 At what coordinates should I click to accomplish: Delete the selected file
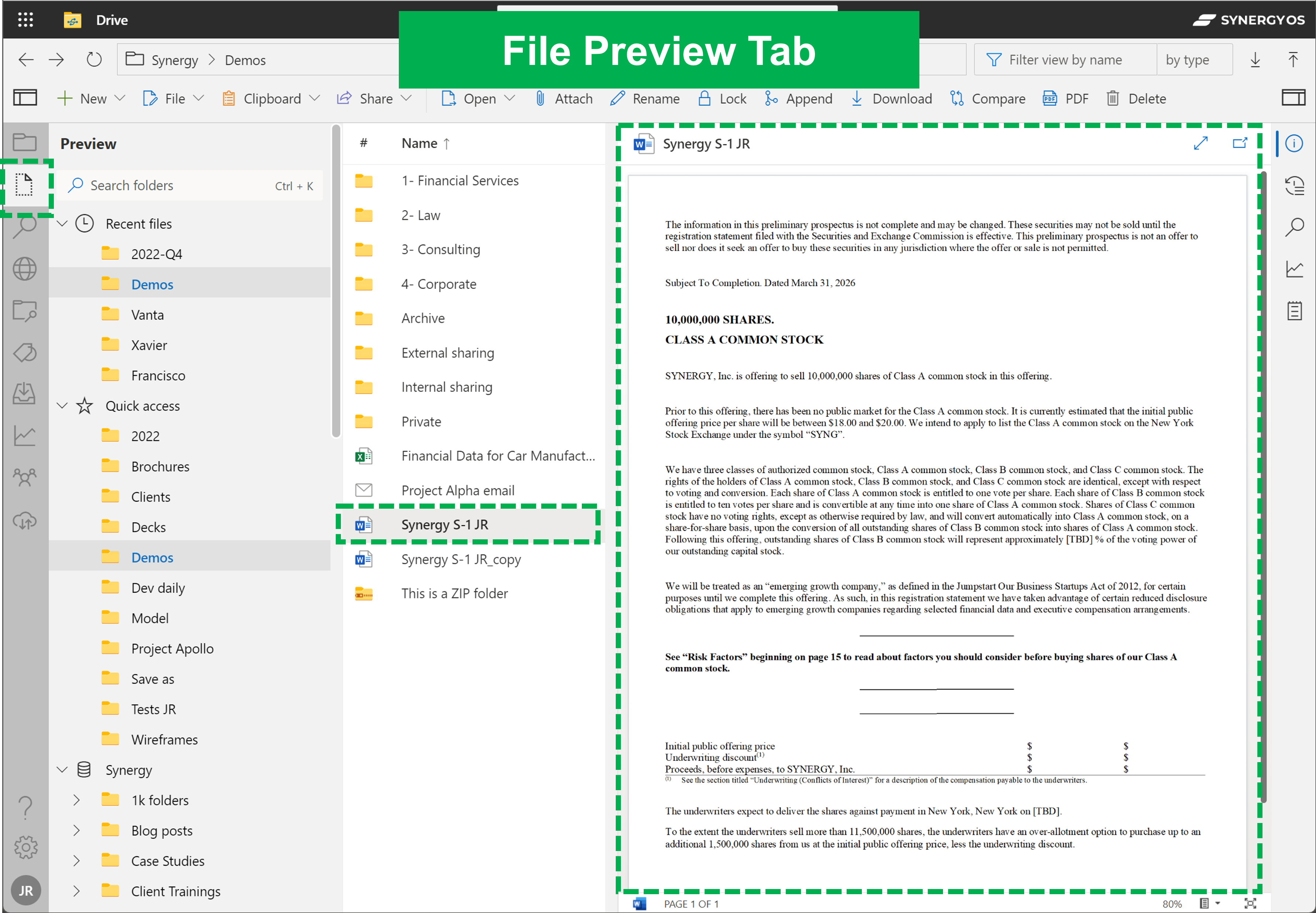(1136, 98)
